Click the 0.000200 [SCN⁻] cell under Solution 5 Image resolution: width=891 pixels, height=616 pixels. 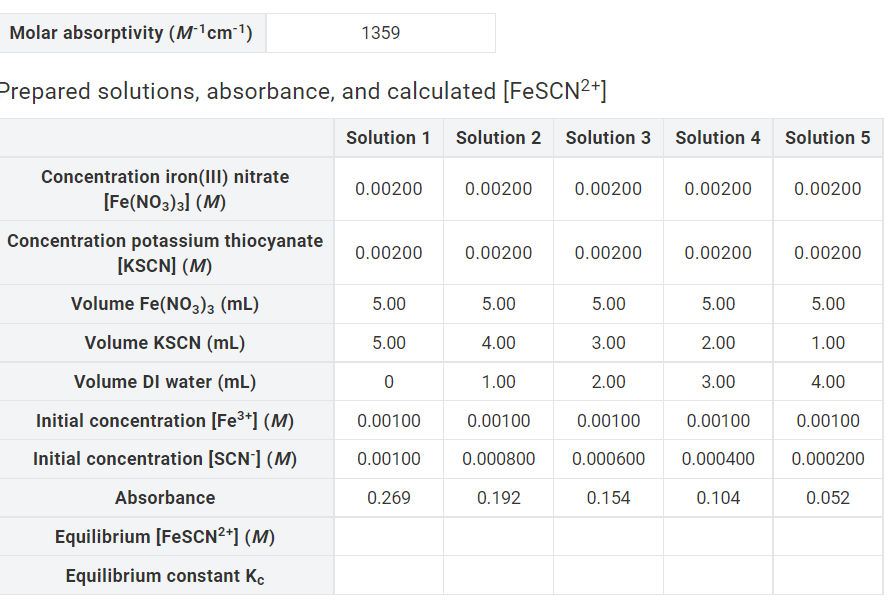[827, 459]
